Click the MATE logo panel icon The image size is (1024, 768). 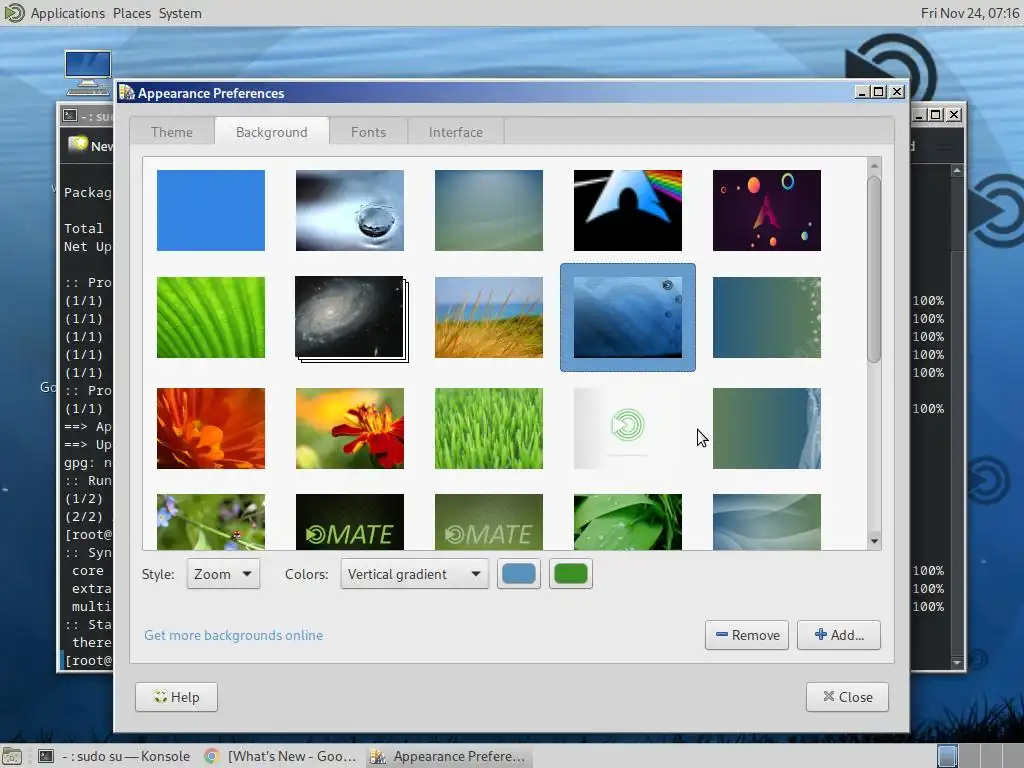(x=14, y=12)
